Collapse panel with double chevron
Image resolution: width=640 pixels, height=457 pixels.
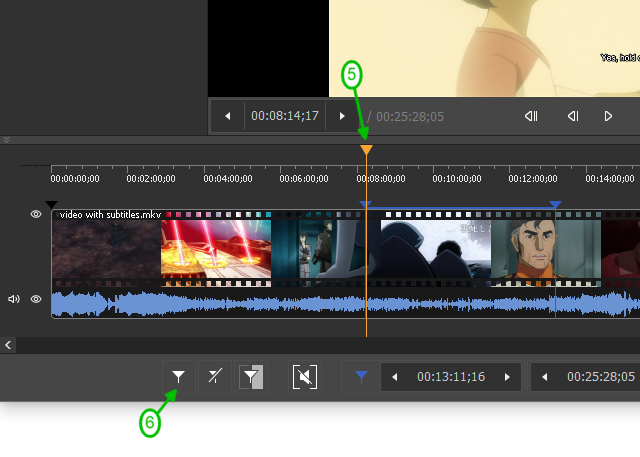tap(7, 140)
